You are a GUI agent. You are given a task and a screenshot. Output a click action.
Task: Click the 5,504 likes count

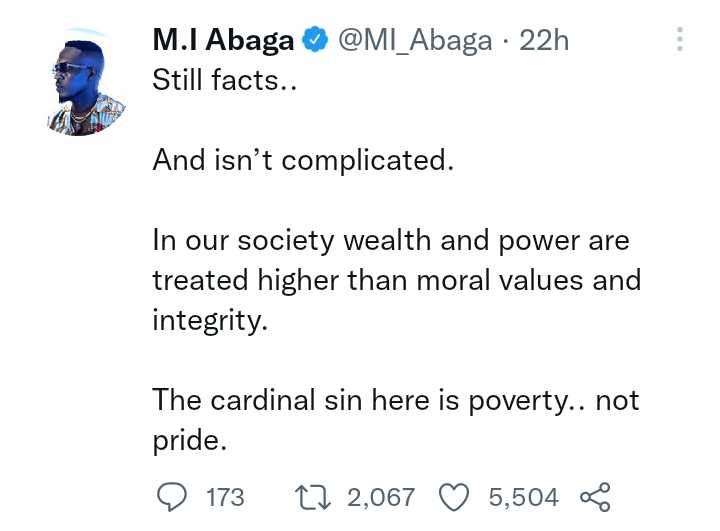click(x=523, y=497)
